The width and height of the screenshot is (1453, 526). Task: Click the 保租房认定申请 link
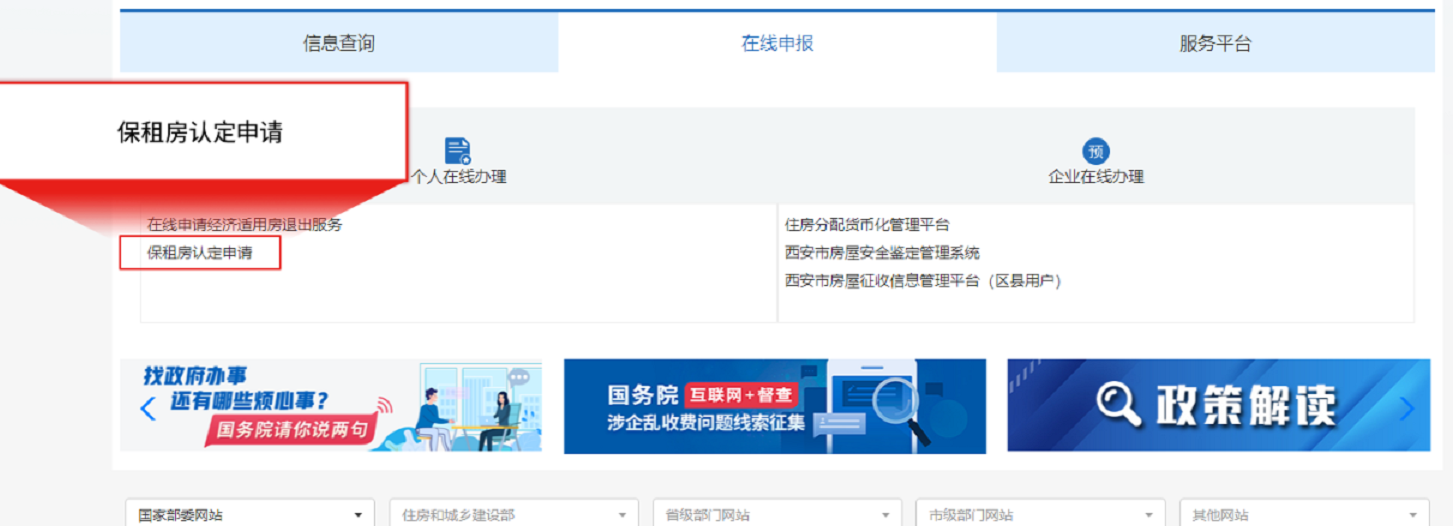pos(200,253)
